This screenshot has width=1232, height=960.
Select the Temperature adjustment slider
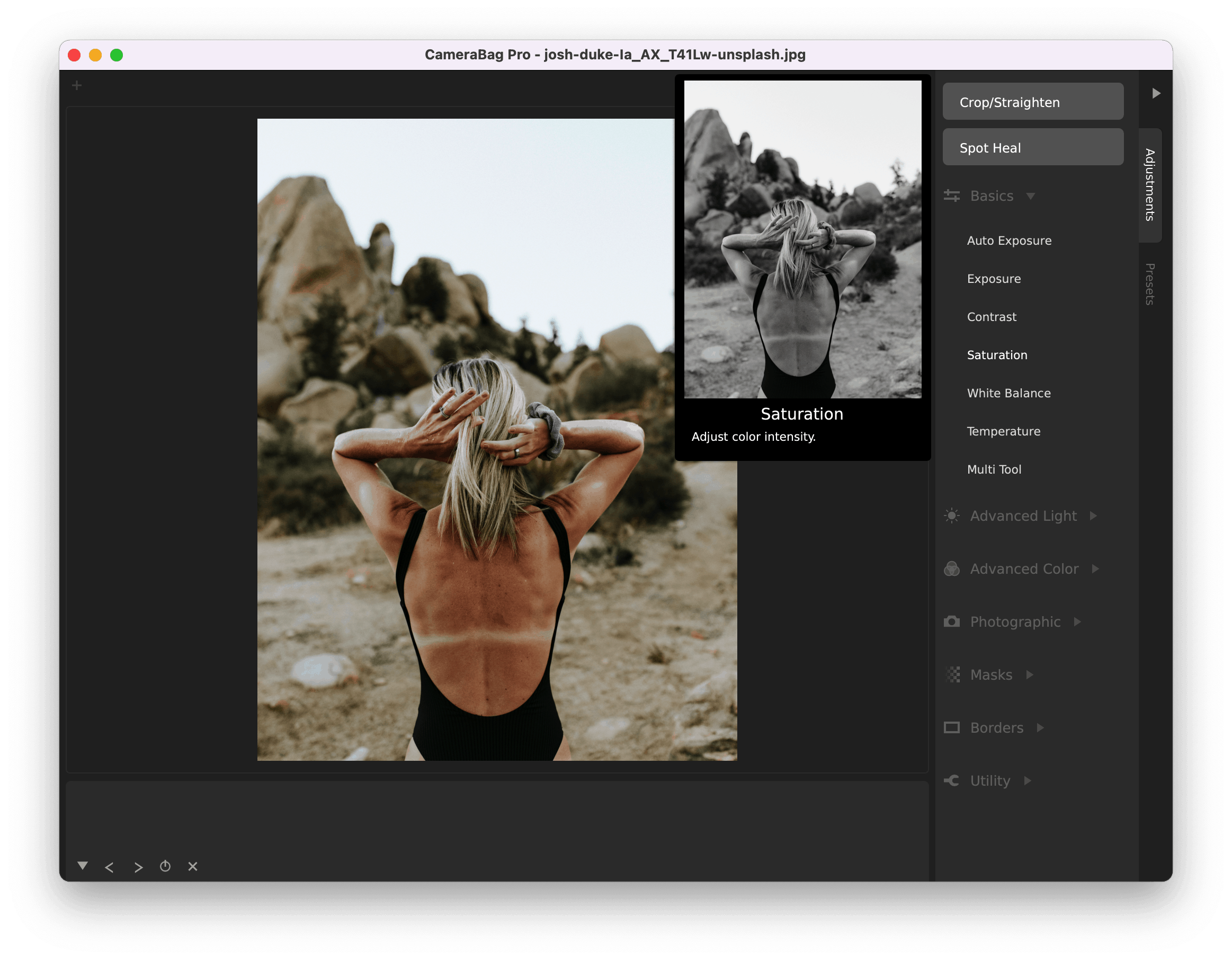click(1002, 431)
